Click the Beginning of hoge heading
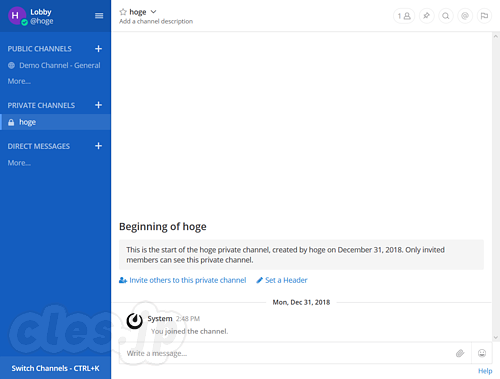Viewport: 500px width, 379px height. click(163, 227)
